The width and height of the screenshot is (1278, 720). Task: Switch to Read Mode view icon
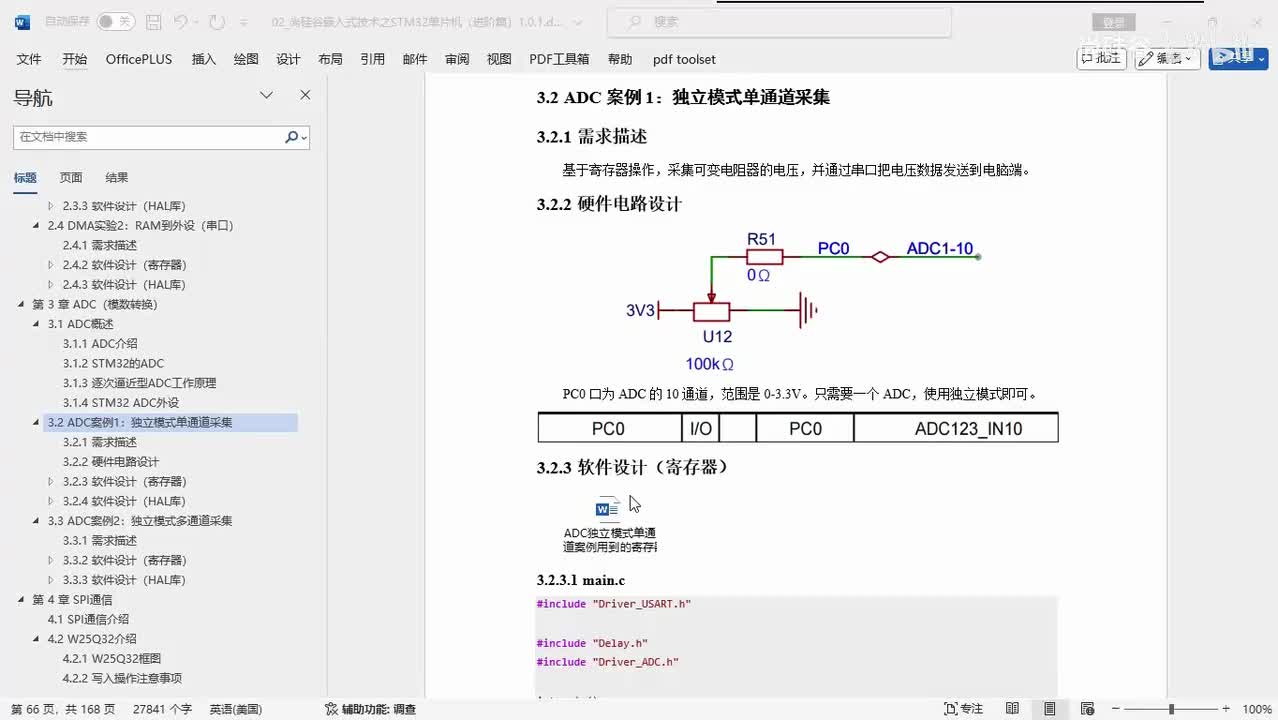tap(1012, 709)
